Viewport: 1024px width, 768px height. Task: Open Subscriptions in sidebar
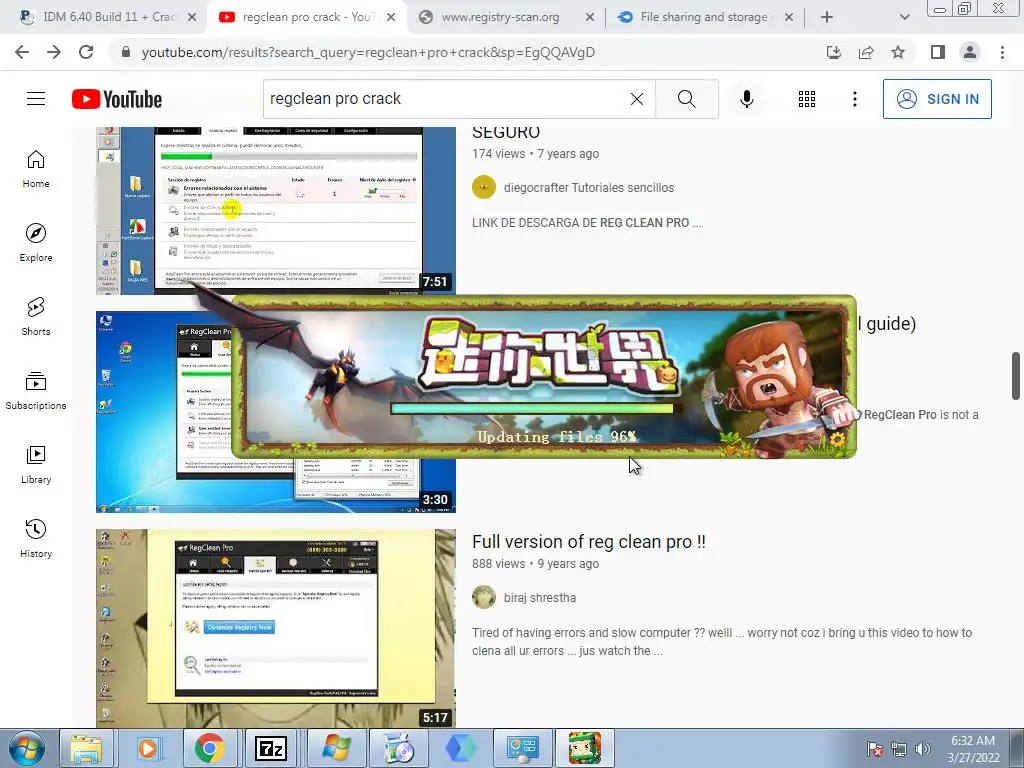point(36,390)
